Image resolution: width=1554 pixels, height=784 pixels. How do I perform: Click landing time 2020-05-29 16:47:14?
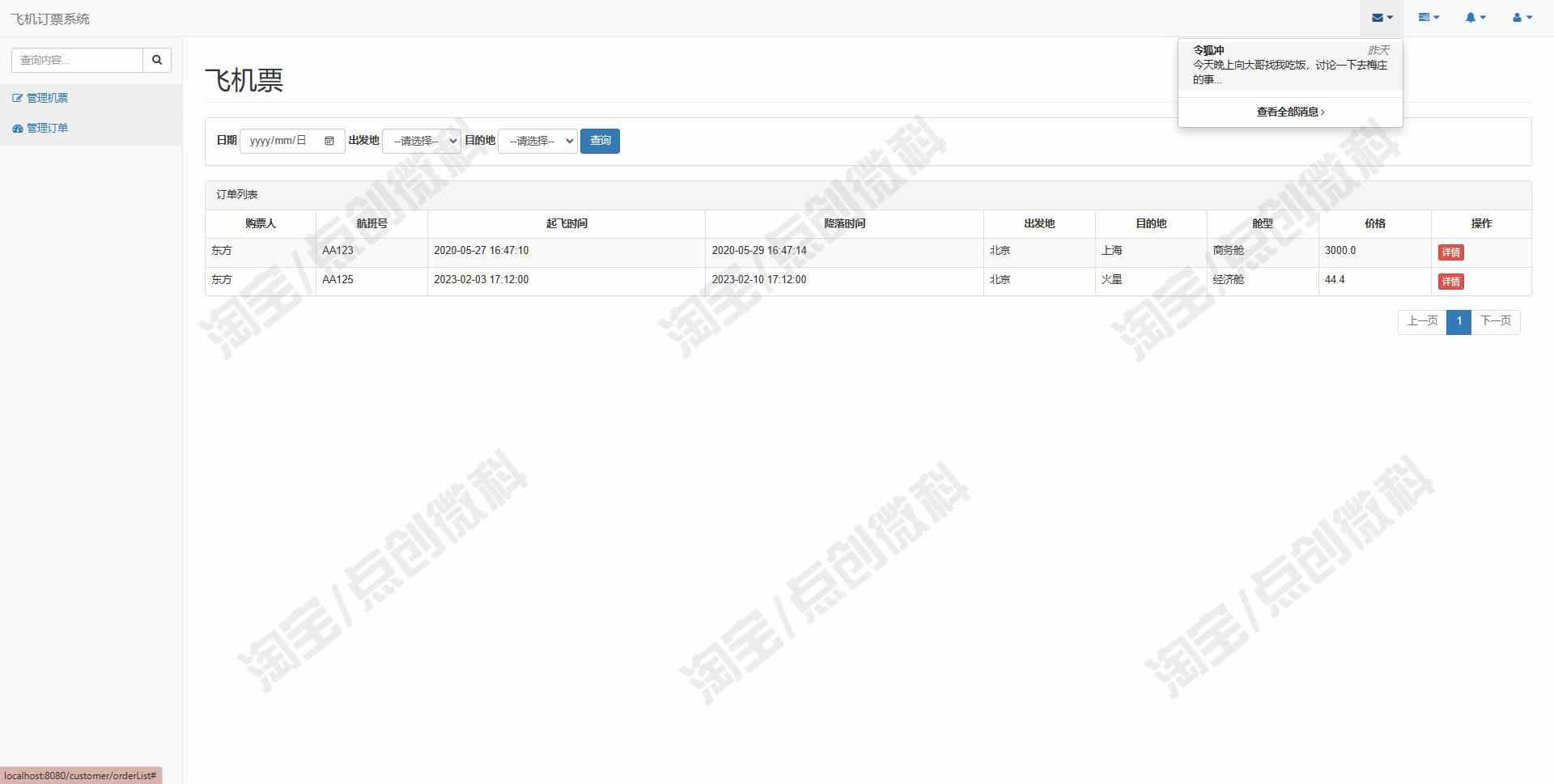click(844, 251)
